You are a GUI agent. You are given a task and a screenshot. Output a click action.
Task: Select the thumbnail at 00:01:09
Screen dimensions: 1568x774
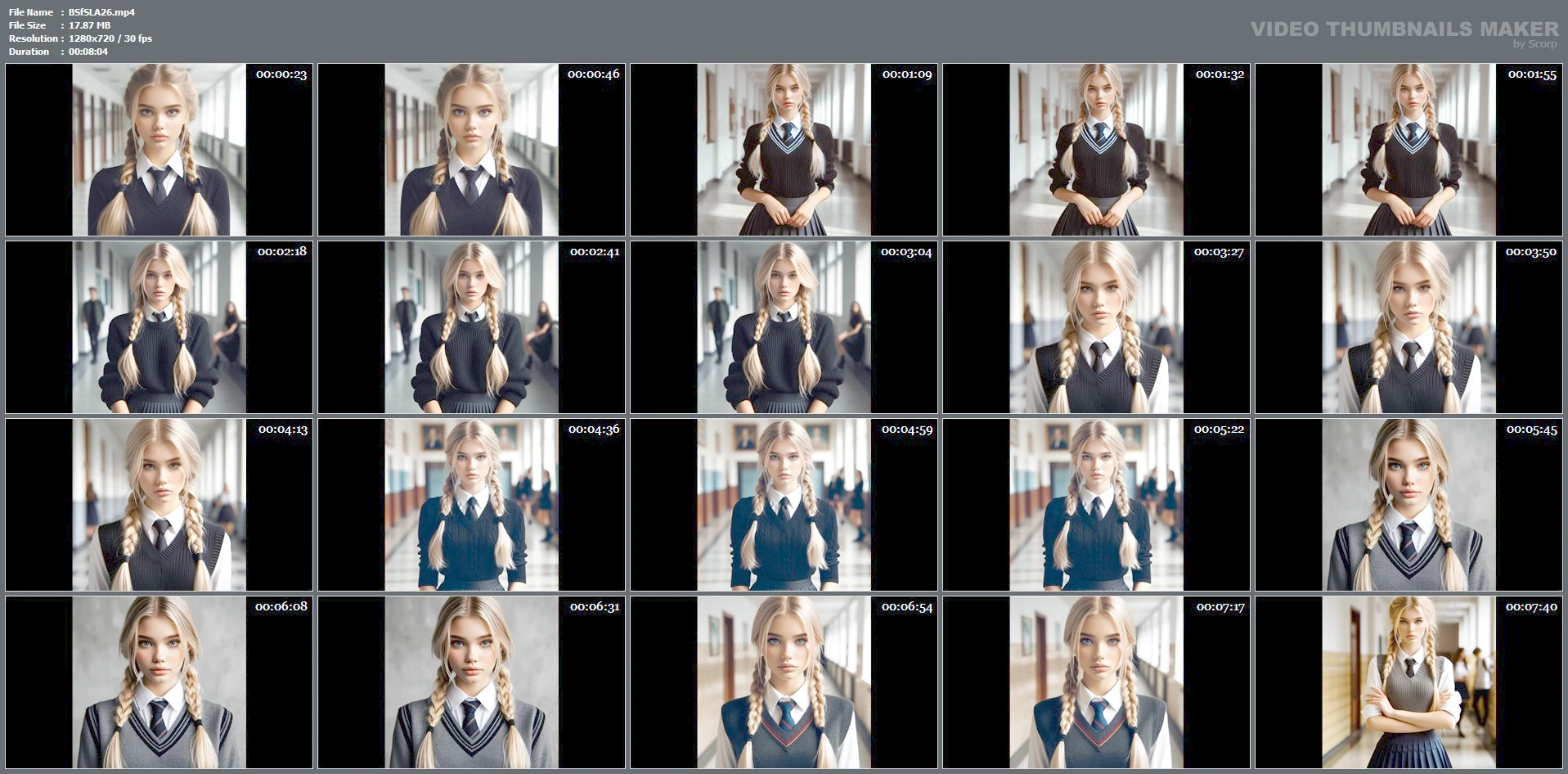coord(784,150)
